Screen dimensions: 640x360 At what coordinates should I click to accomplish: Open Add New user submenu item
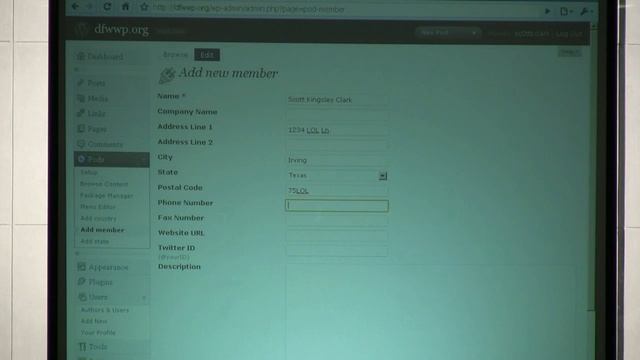tap(94, 322)
